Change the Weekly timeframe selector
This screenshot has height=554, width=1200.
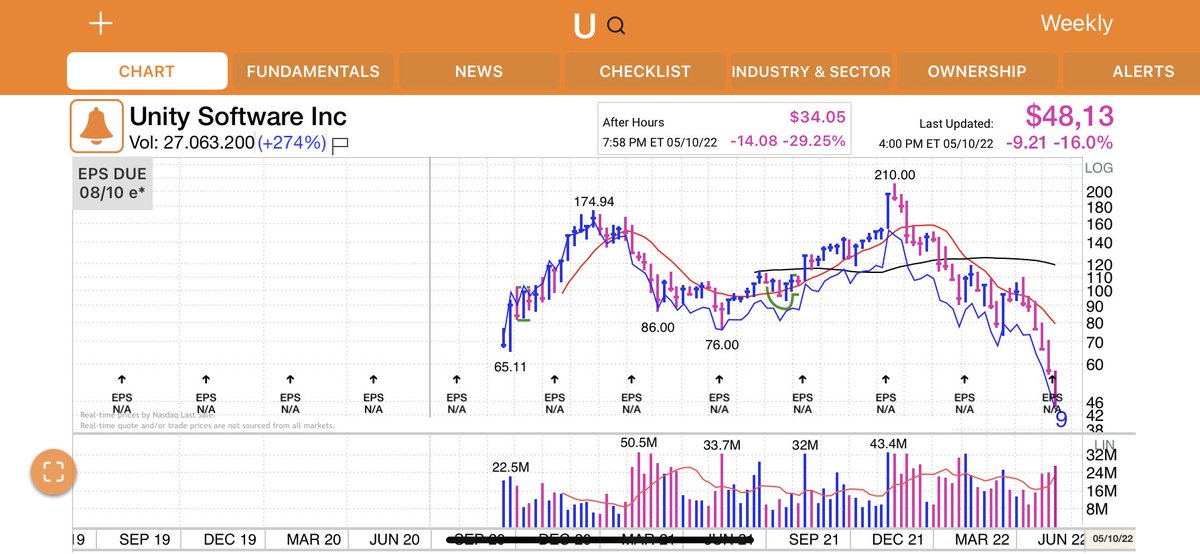coord(1076,23)
